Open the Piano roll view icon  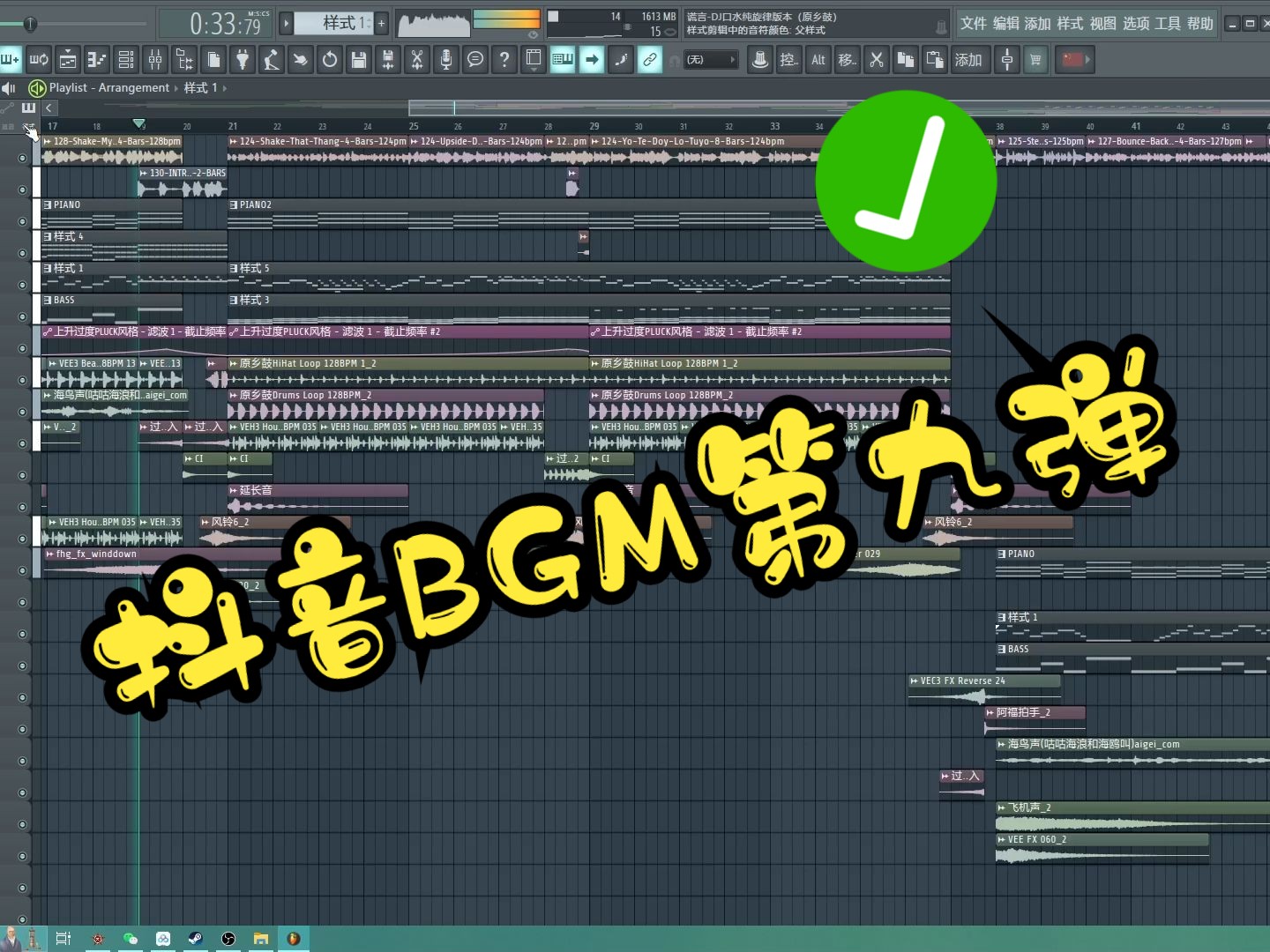pos(97,59)
